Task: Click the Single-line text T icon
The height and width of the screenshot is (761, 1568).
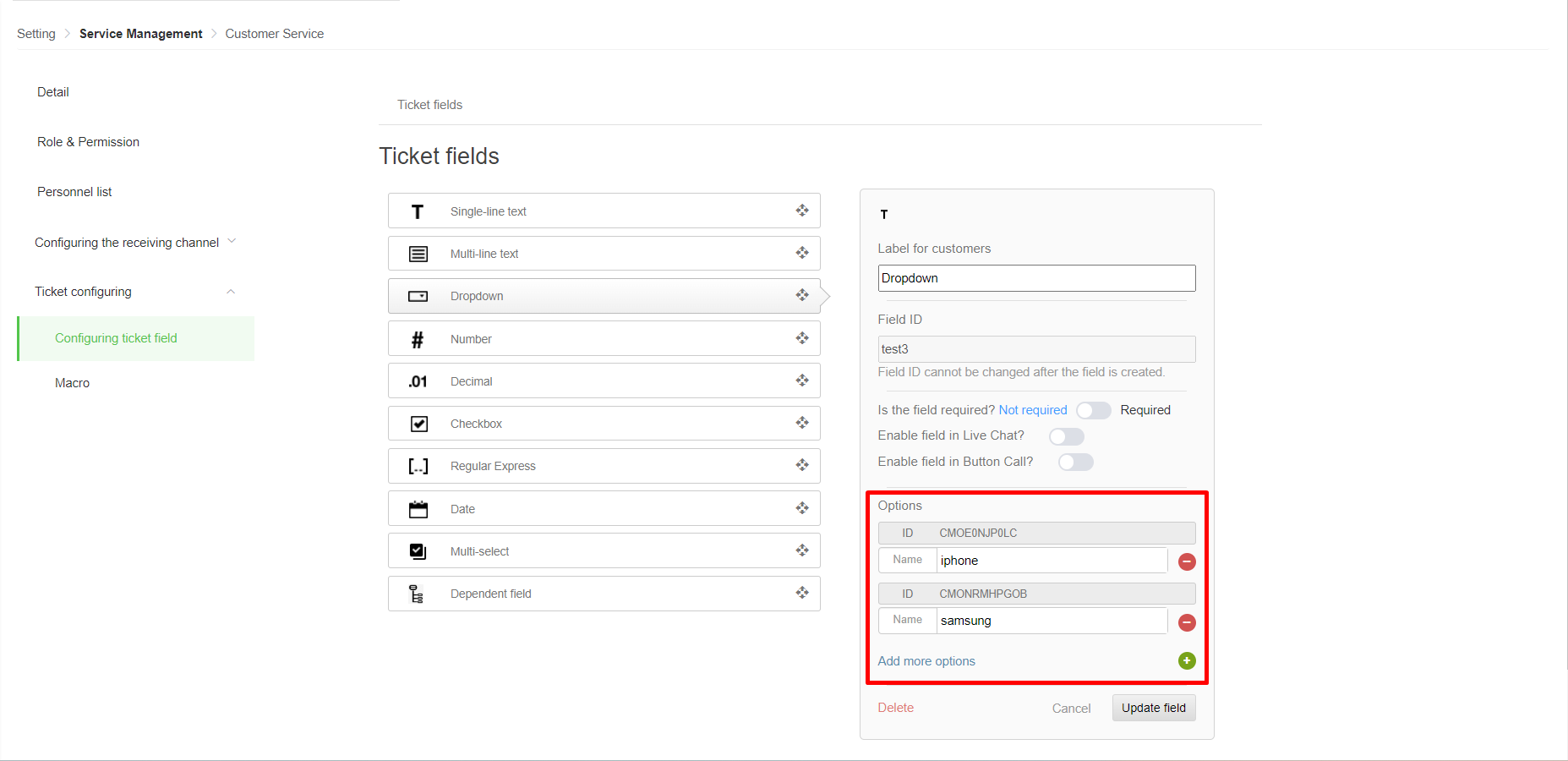Action: click(x=418, y=211)
